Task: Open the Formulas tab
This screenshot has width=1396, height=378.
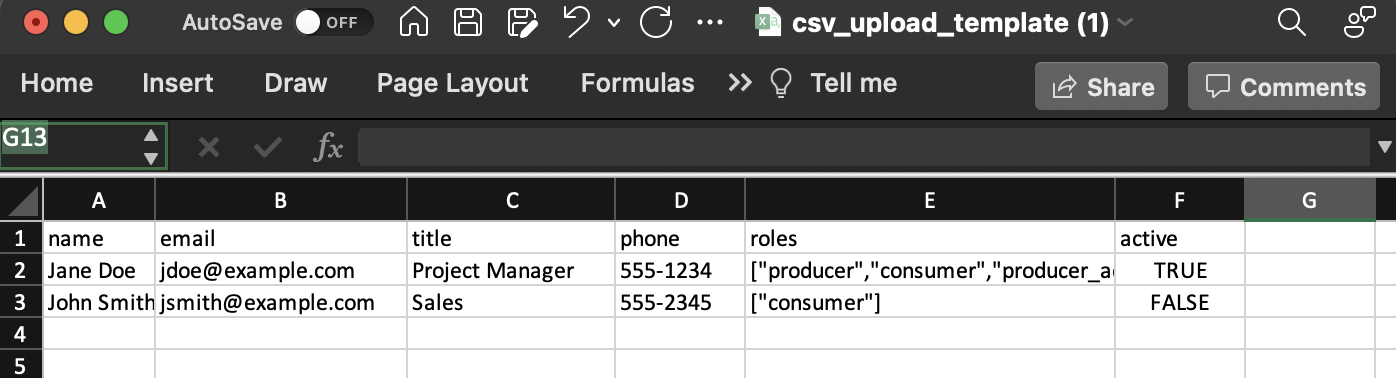Action: tap(637, 83)
